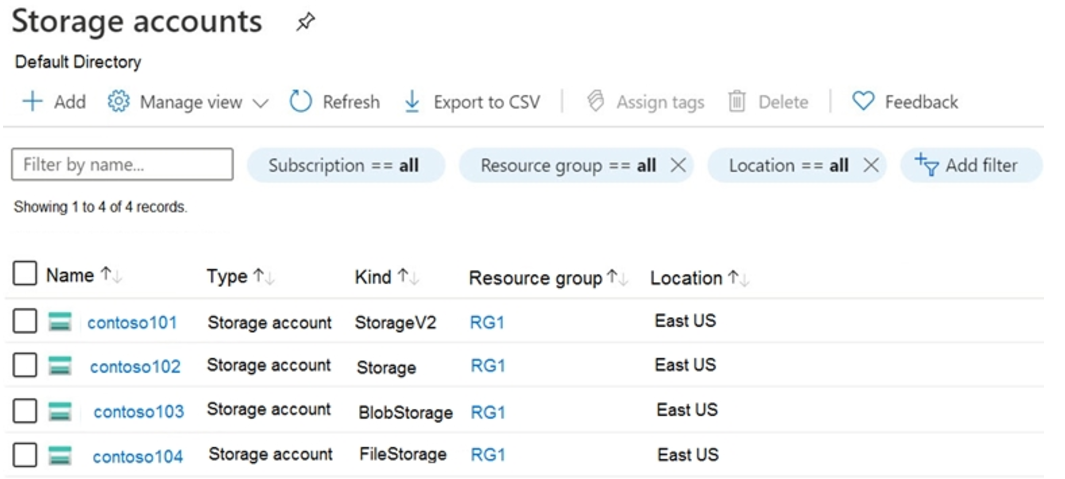Click the pin icon beside Storage accounts title
Image resolution: width=1065 pixels, height=479 pixels.
tap(306, 22)
